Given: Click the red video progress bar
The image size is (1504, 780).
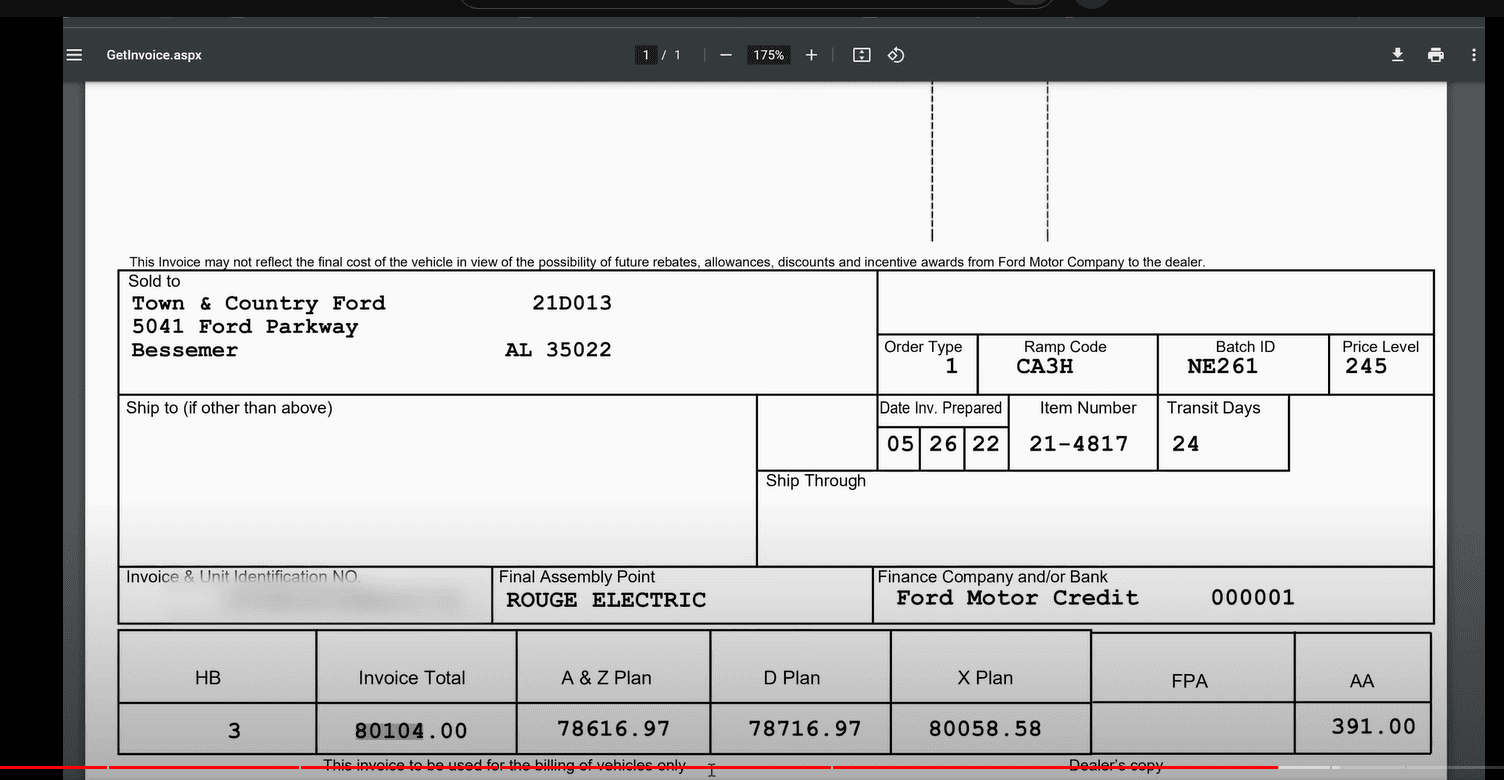Looking at the screenshot, I should 640,767.
